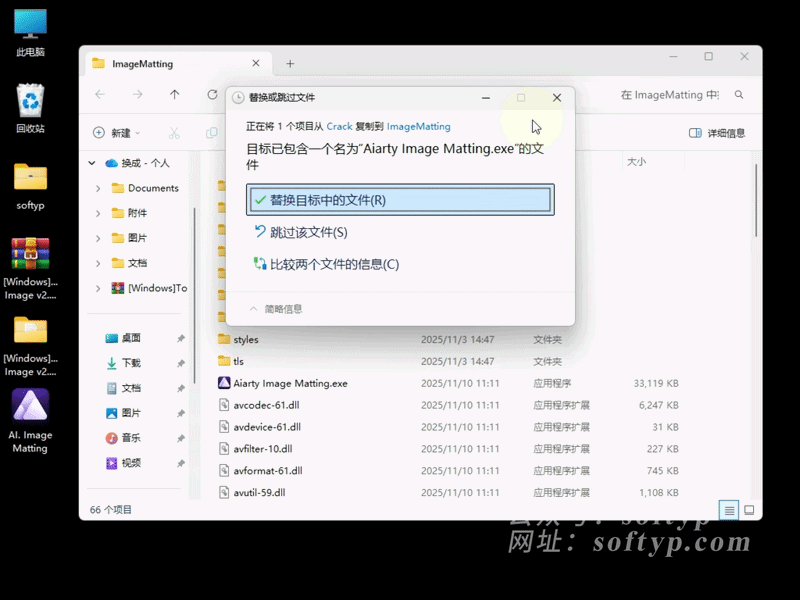The height and width of the screenshot is (600, 800).
Task: Close the ImageMatting tab
Action: coord(256,63)
